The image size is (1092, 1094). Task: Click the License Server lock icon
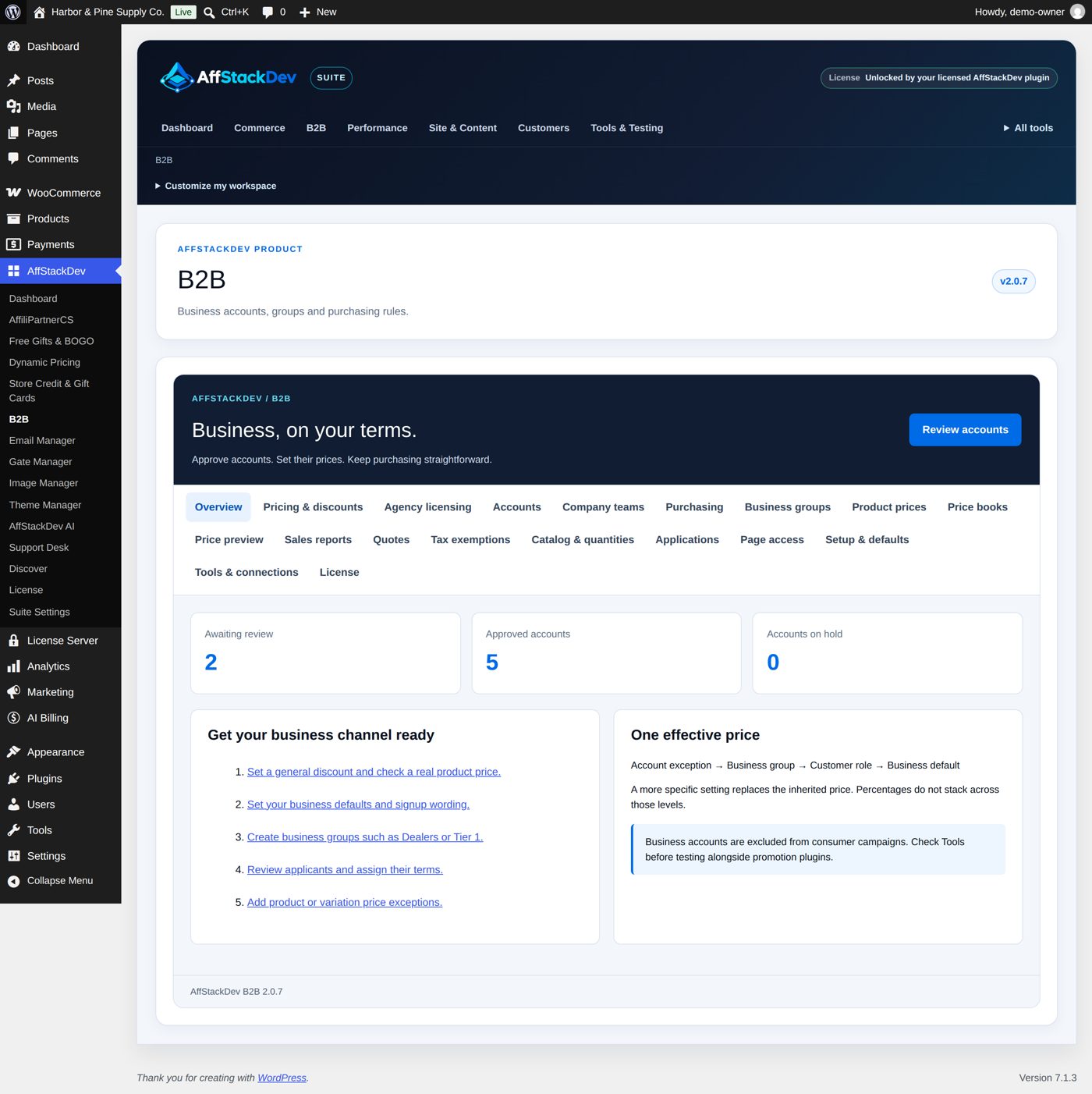(13, 641)
